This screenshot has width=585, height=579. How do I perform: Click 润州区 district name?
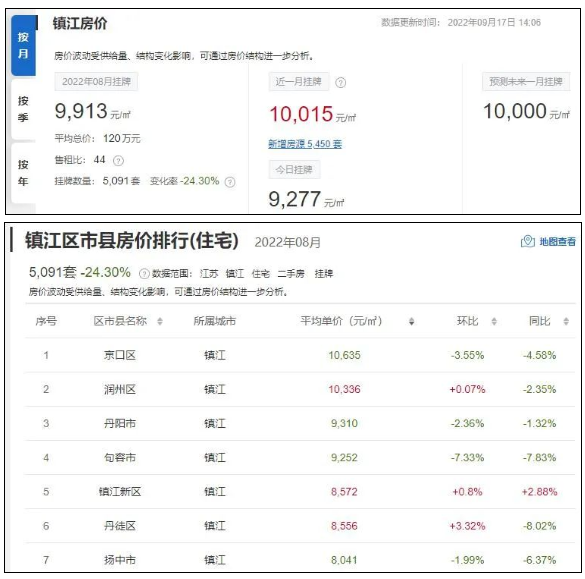click(120, 389)
